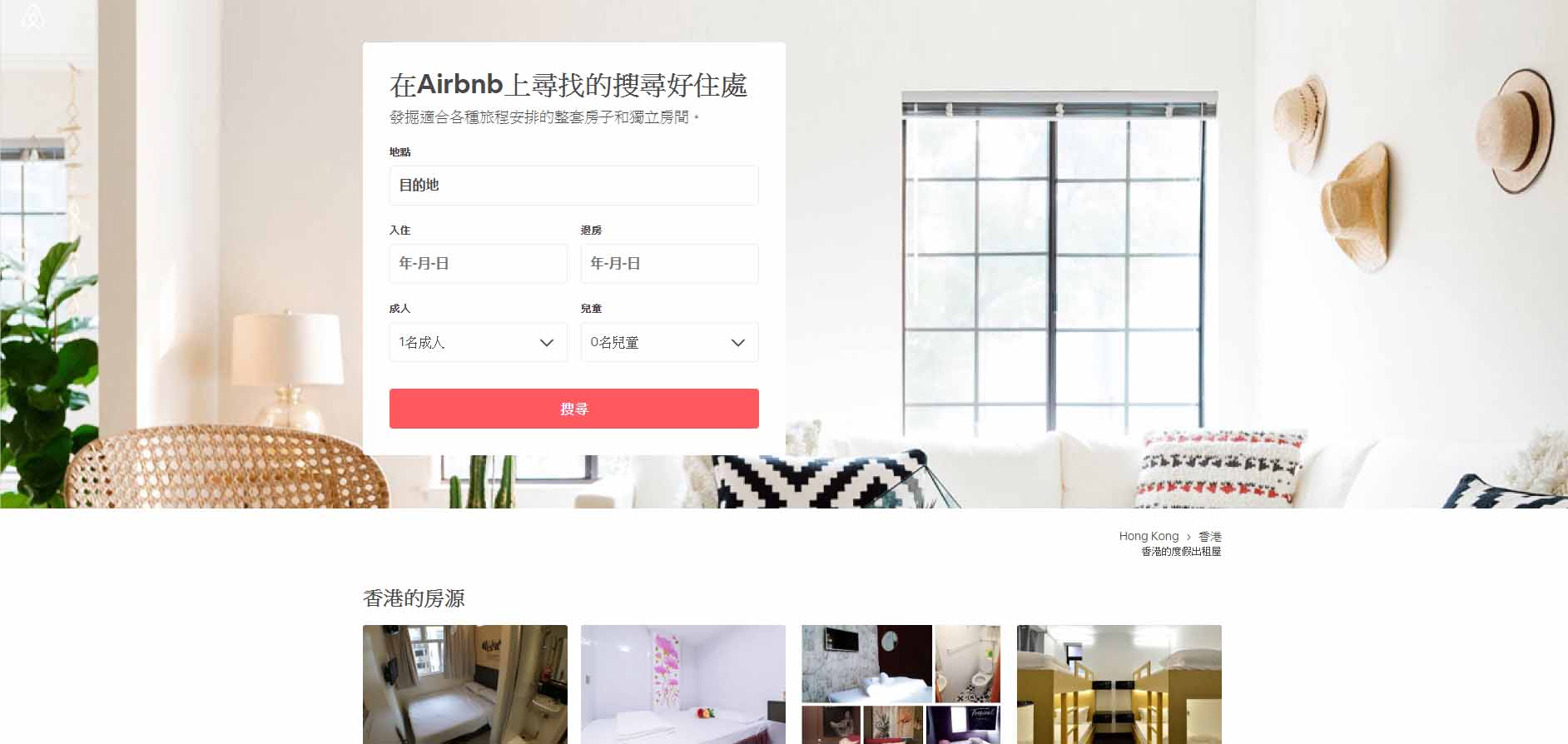Open first listing photo with small bedroom
1568x744 pixels.
pyautogui.click(x=465, y=684)
